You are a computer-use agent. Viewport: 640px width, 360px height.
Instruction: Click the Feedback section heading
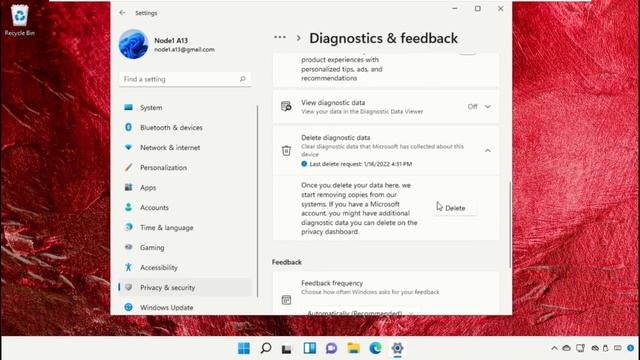click(287, 262)
